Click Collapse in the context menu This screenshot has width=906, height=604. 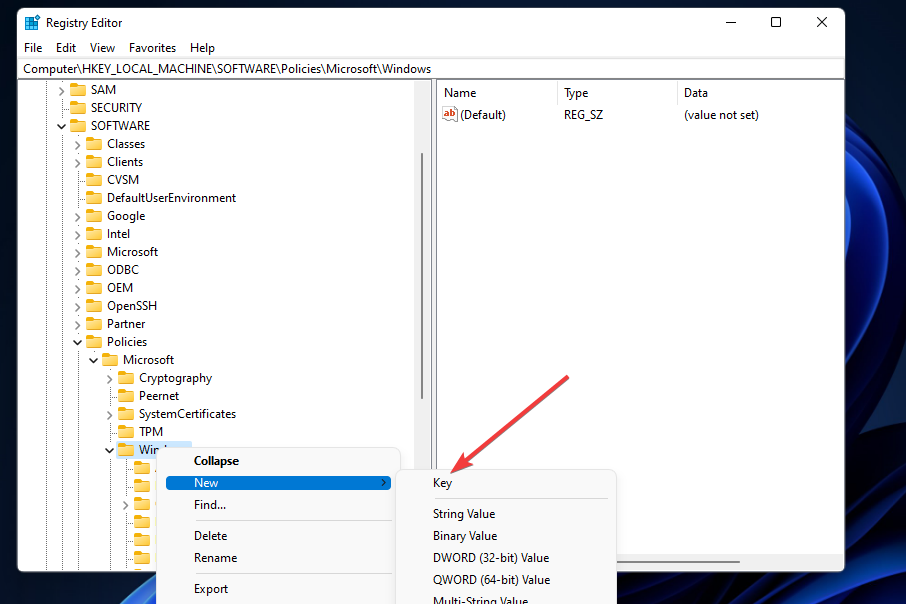tap(215, 460)
